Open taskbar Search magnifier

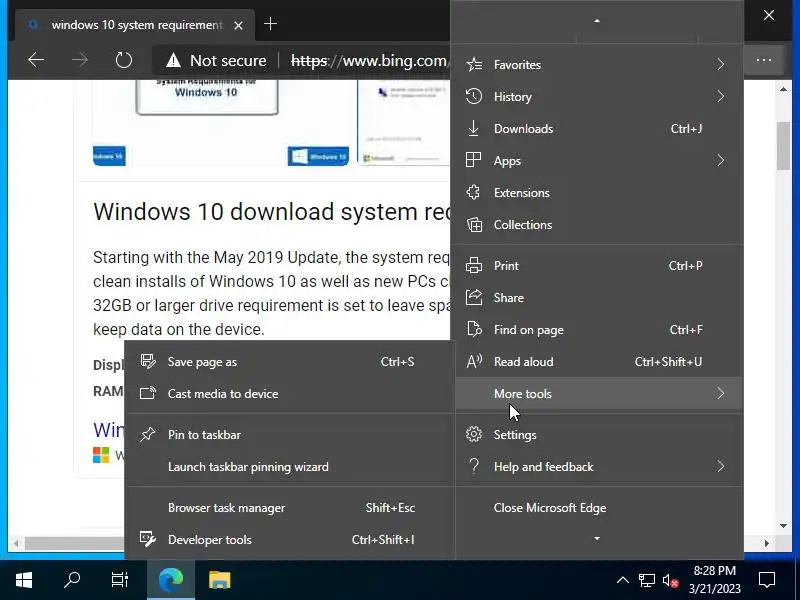coord(72,580)
